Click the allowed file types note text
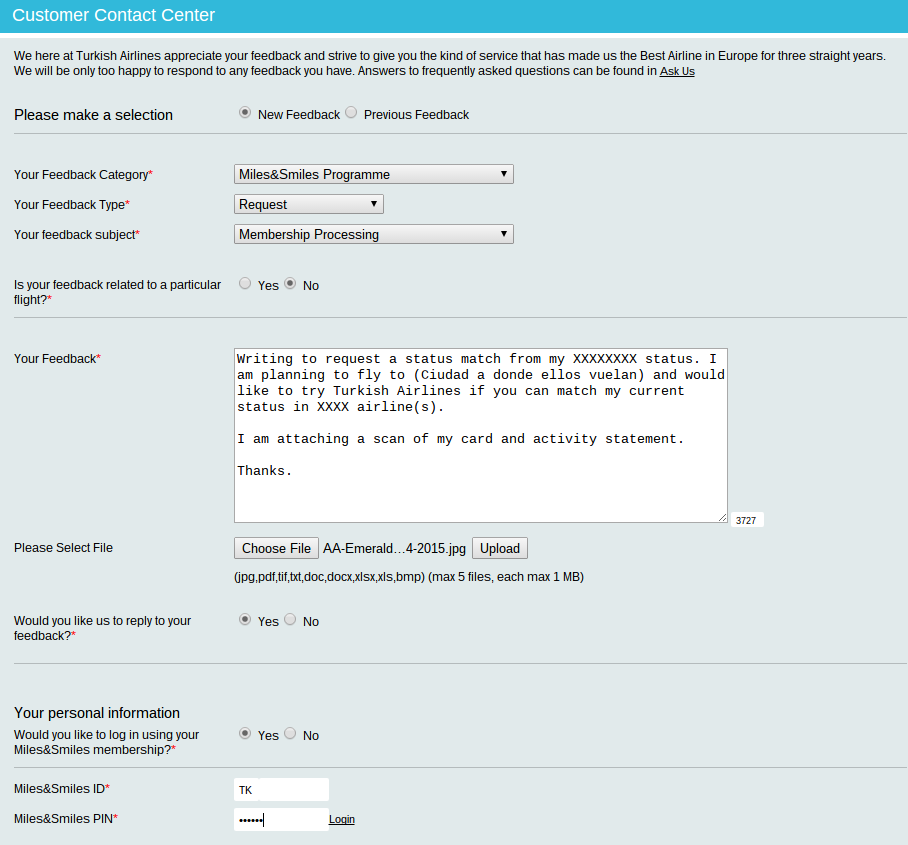 click(409, 577)
